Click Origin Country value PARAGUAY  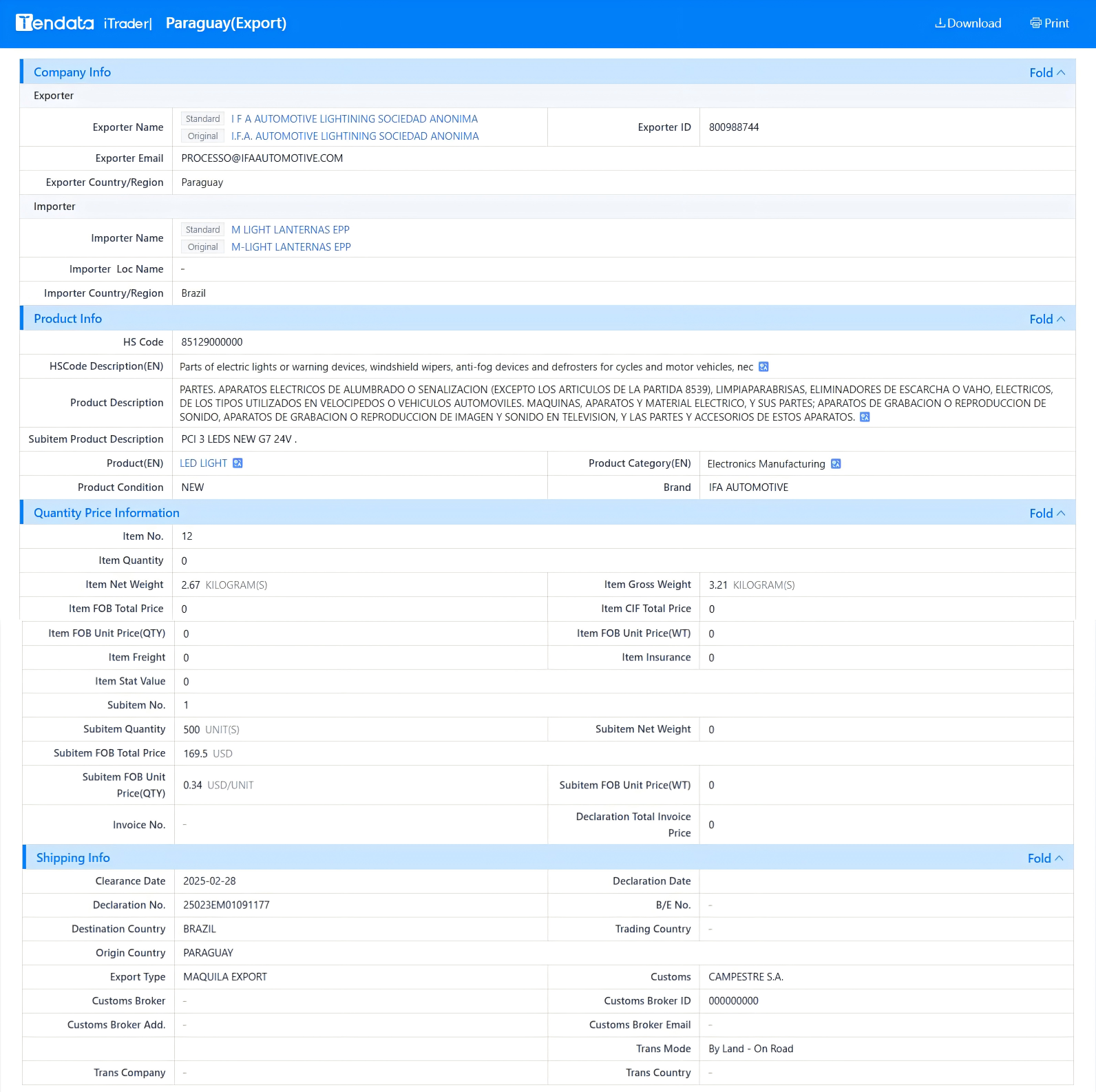pyautogui.click(x=208, y=953)
